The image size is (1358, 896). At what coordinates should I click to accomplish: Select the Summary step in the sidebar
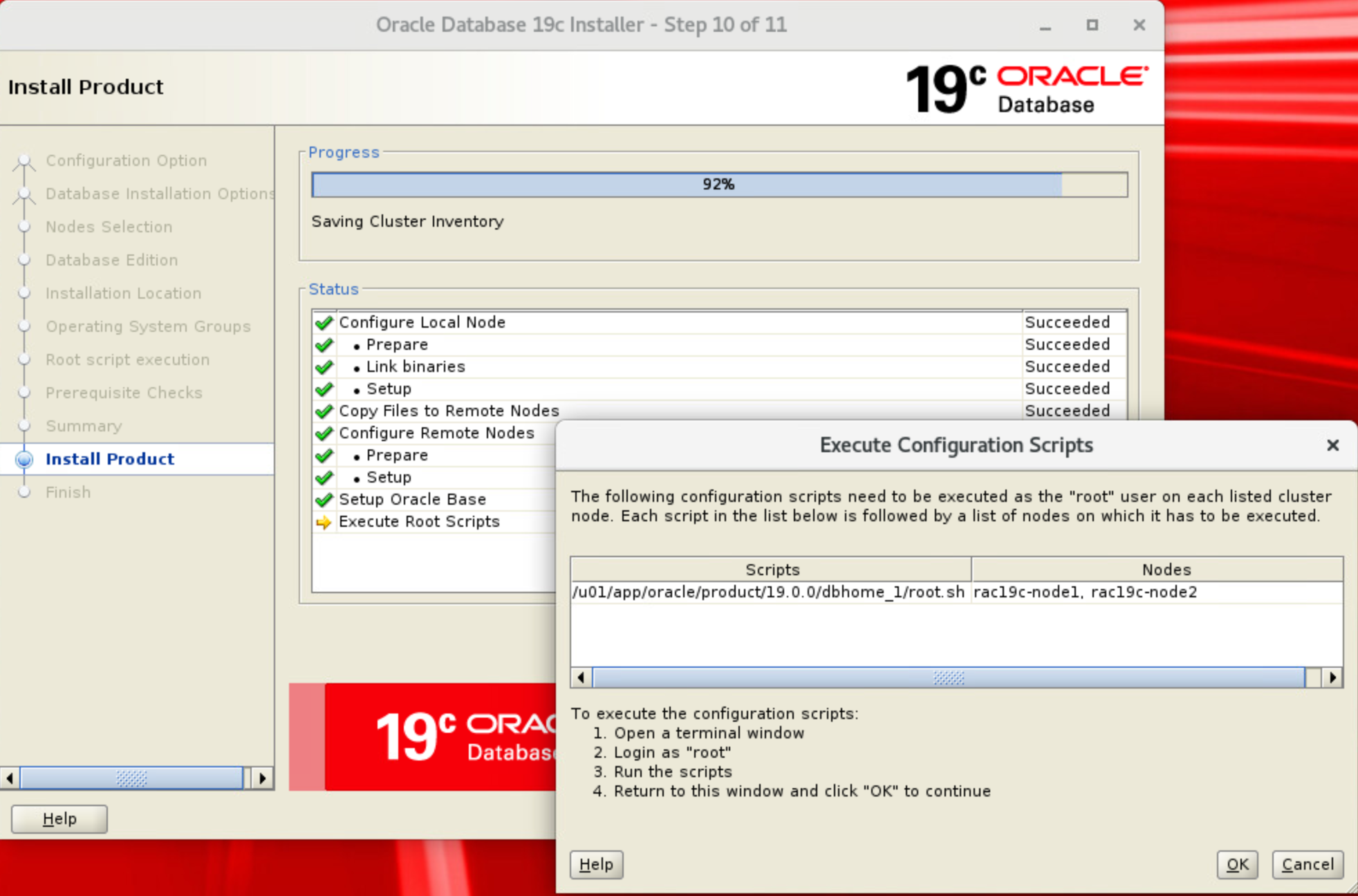click(x=84, y=426)
